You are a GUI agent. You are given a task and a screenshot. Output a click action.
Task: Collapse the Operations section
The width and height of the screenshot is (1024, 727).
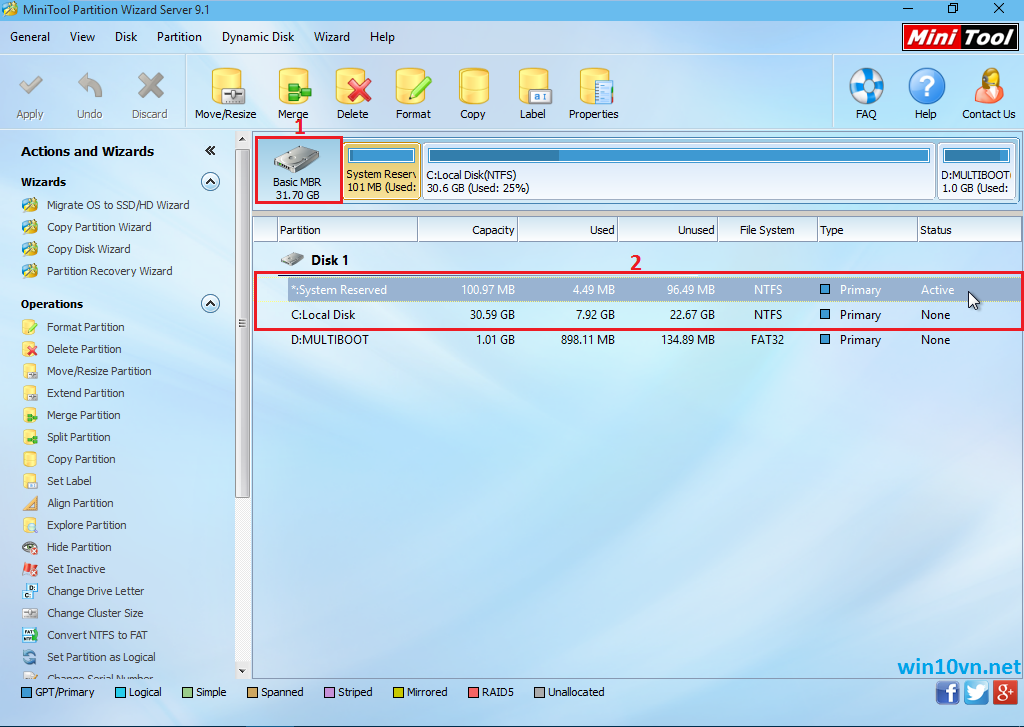tap(210, 304)
